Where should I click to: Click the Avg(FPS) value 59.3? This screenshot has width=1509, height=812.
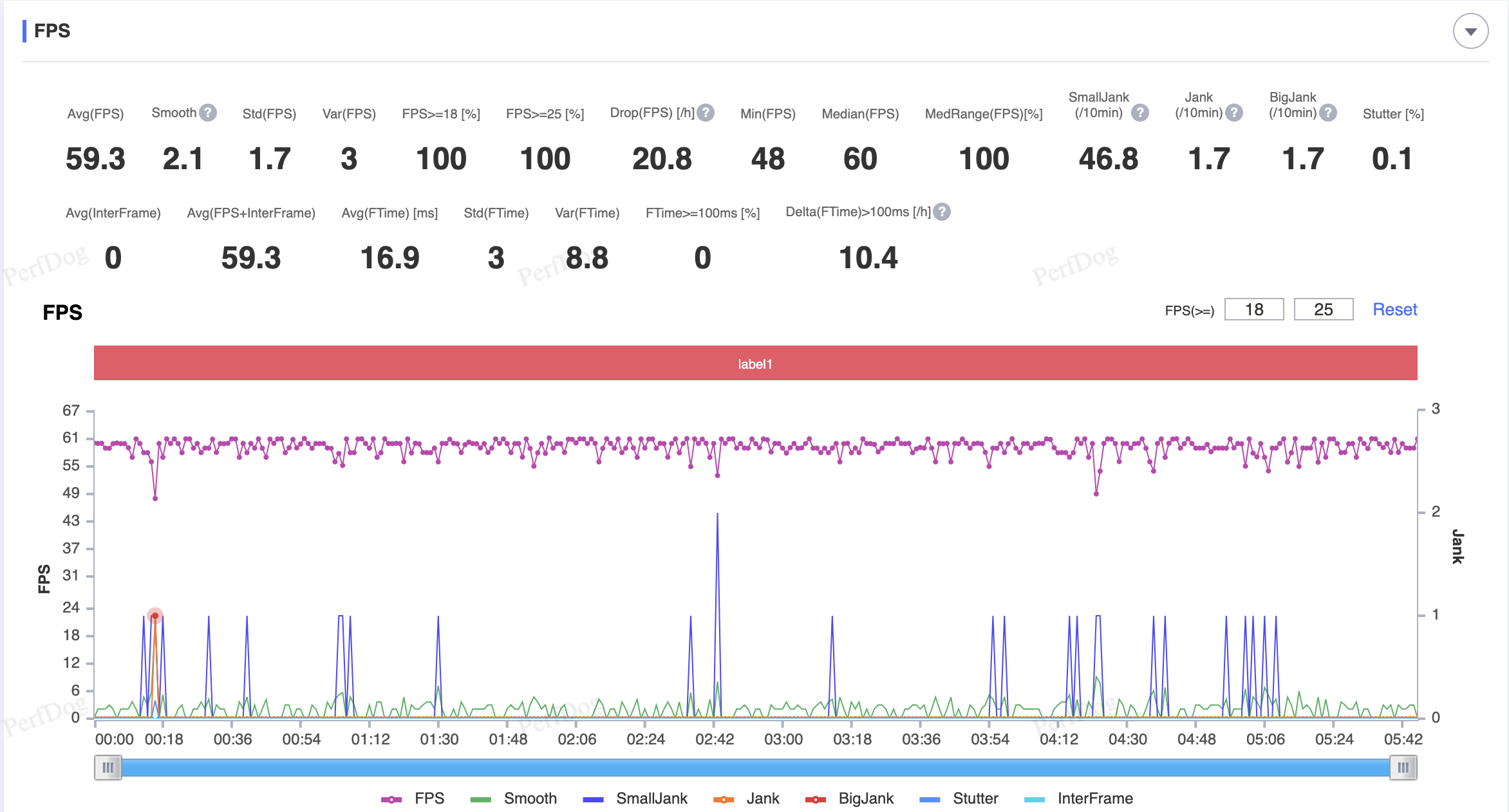click(95, 159)
